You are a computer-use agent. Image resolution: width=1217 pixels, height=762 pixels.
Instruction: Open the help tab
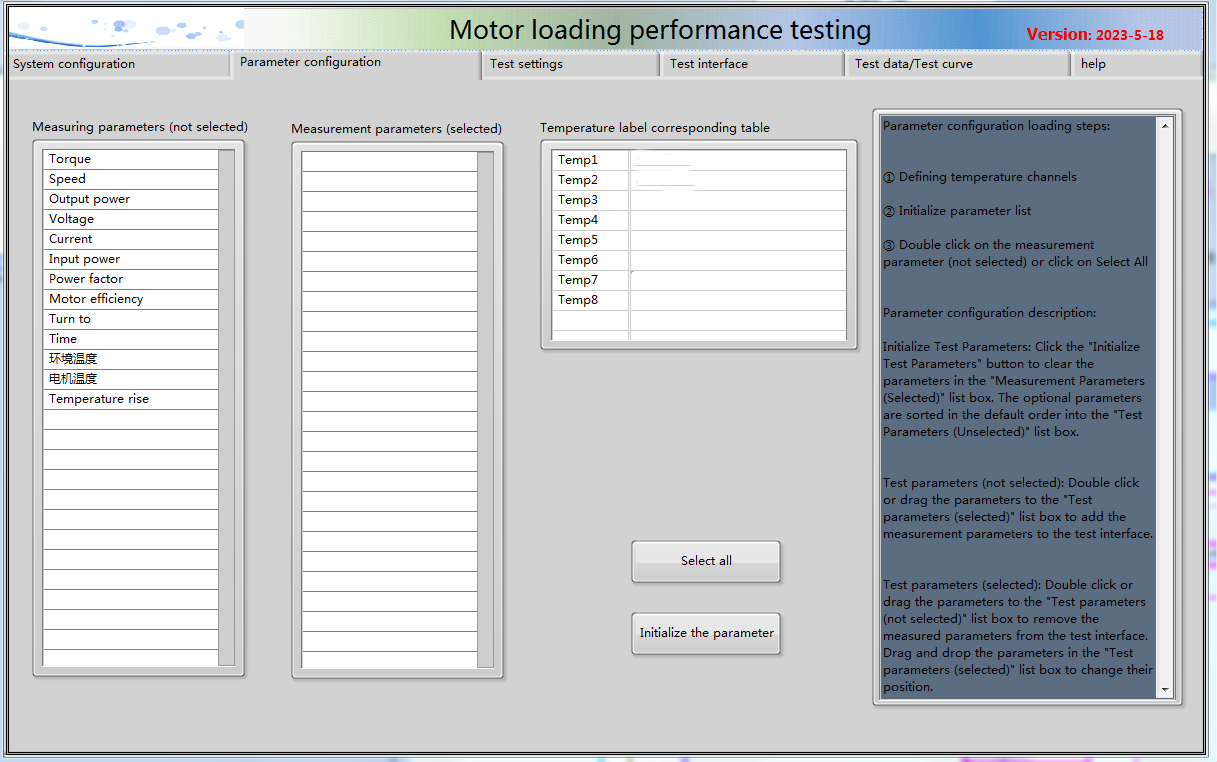point(1093,64)
